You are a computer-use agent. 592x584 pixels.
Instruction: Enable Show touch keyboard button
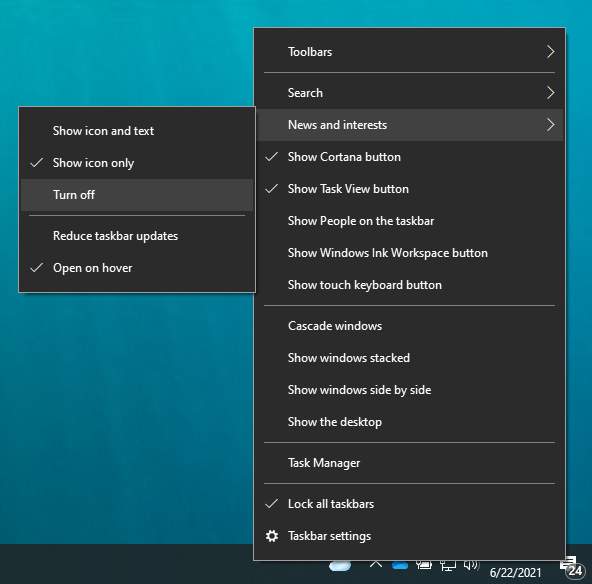[x=410, y=285]
